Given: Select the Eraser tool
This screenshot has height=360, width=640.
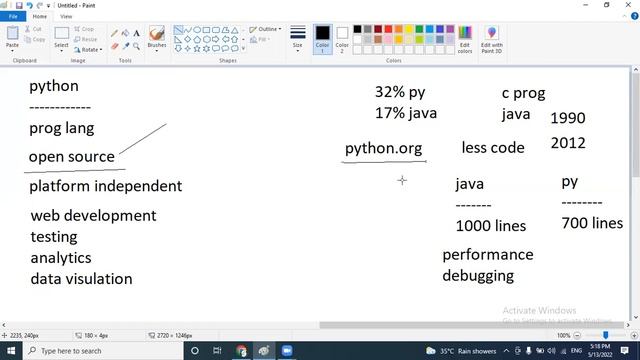Looking at the screenshot, I should click(115, 47).
